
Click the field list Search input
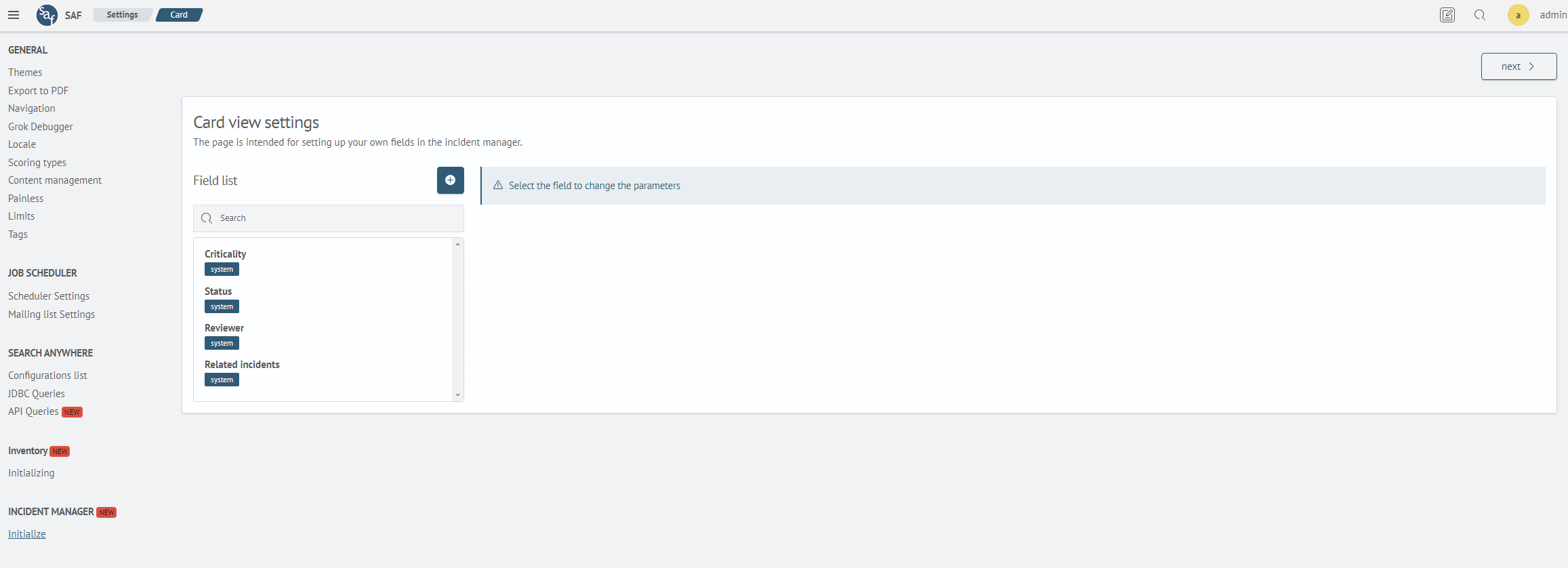point(329,218)
